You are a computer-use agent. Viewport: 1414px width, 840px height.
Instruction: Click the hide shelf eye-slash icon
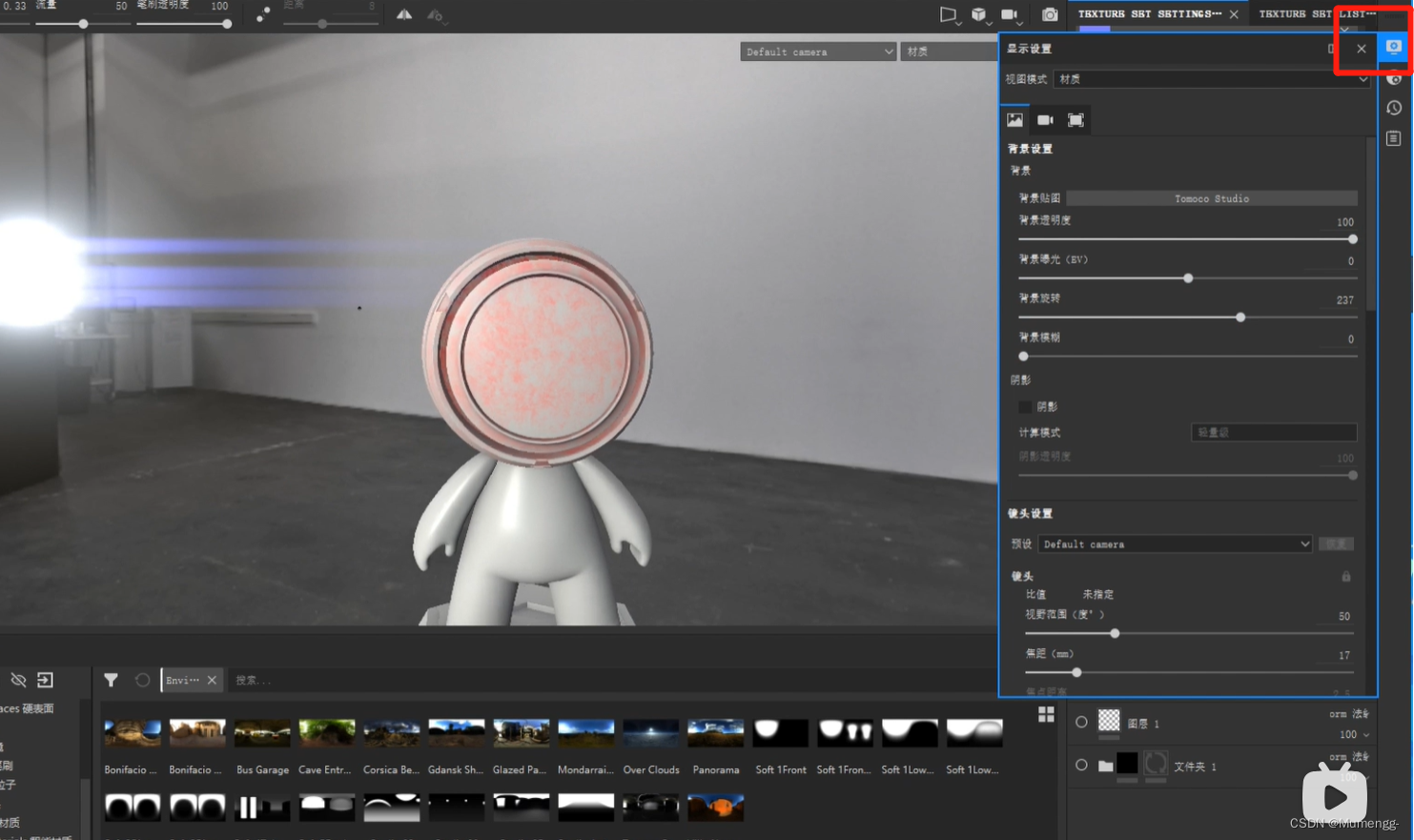click(18, 680)
